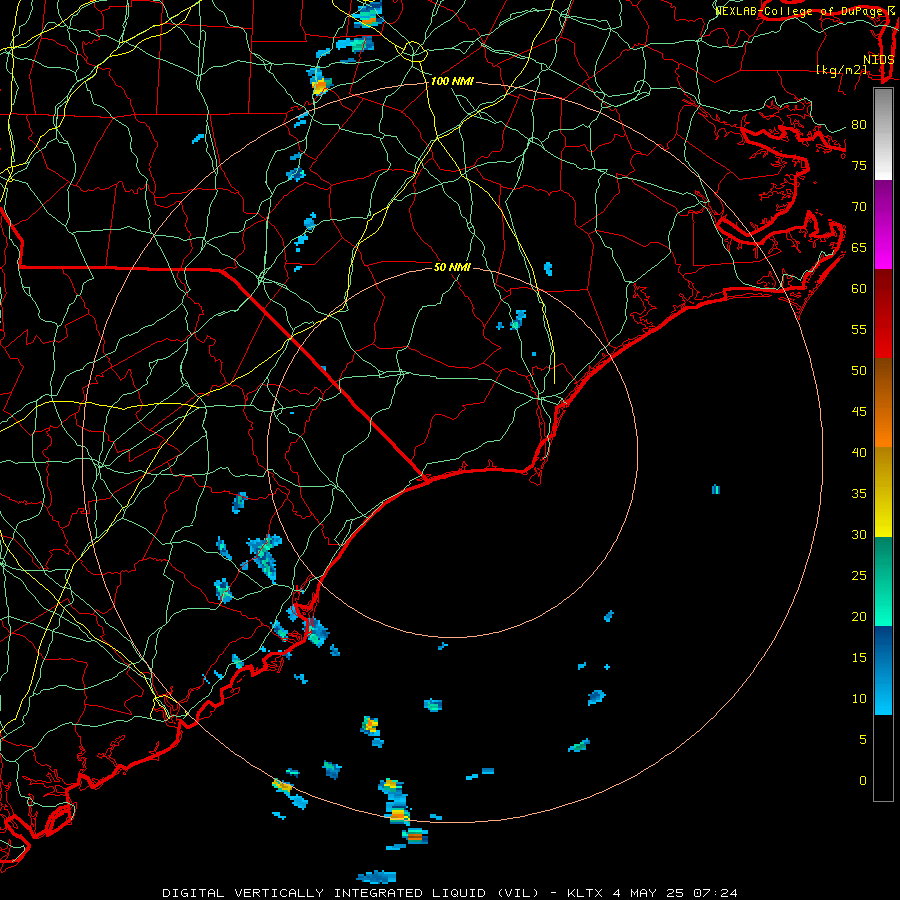Click the 25 value on the color scale

click(859, 576)
